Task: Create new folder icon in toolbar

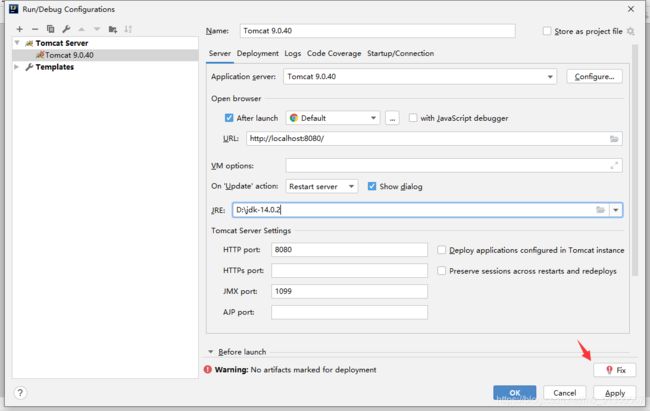Action: tap(113, 29)
